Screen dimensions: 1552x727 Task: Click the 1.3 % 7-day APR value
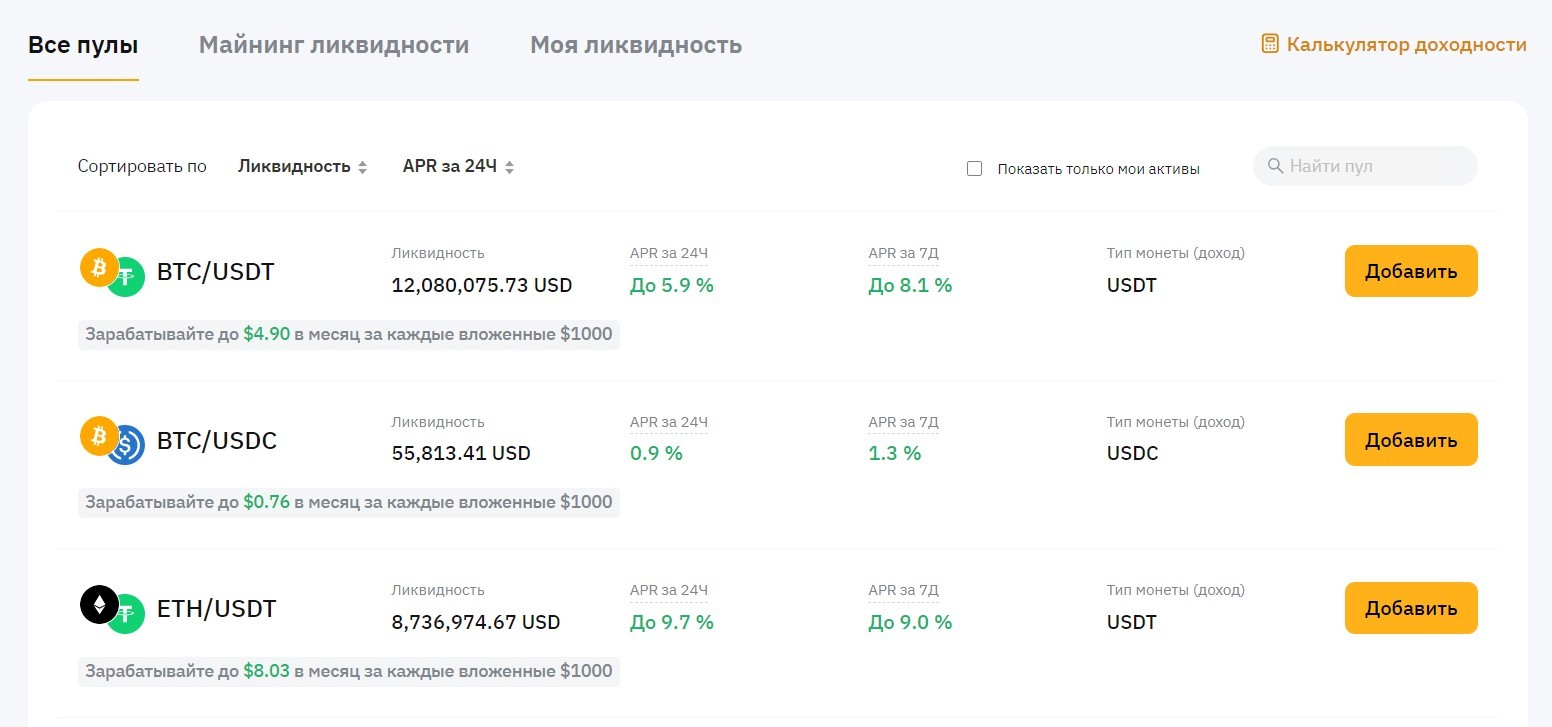(894, 453)
